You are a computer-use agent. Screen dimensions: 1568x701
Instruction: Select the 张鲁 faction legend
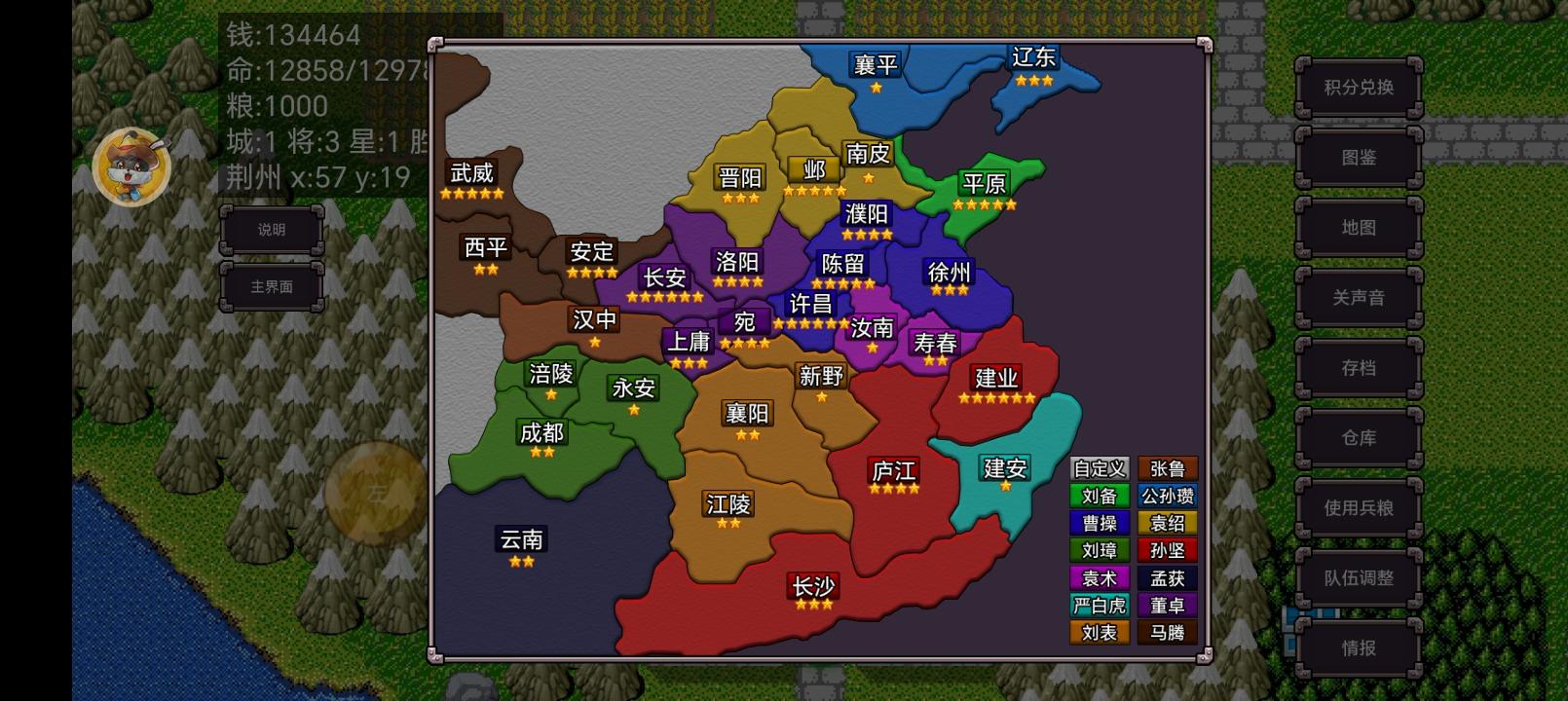pos(1168,469)
